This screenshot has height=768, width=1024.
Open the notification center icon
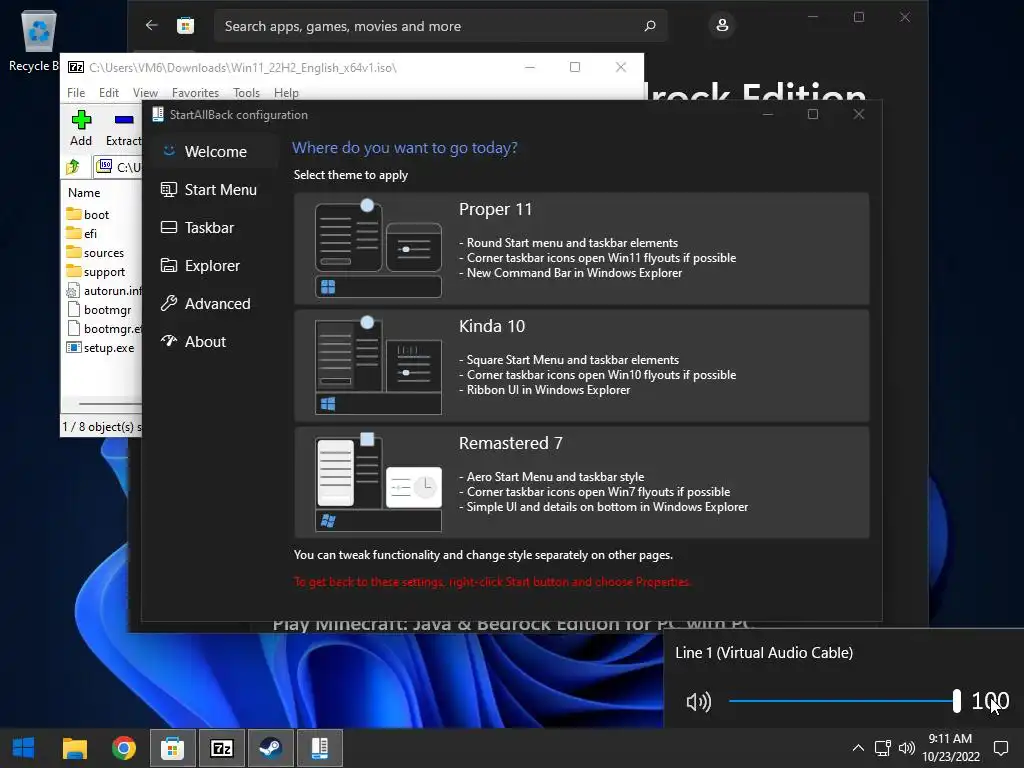(x=1000, y=748)
